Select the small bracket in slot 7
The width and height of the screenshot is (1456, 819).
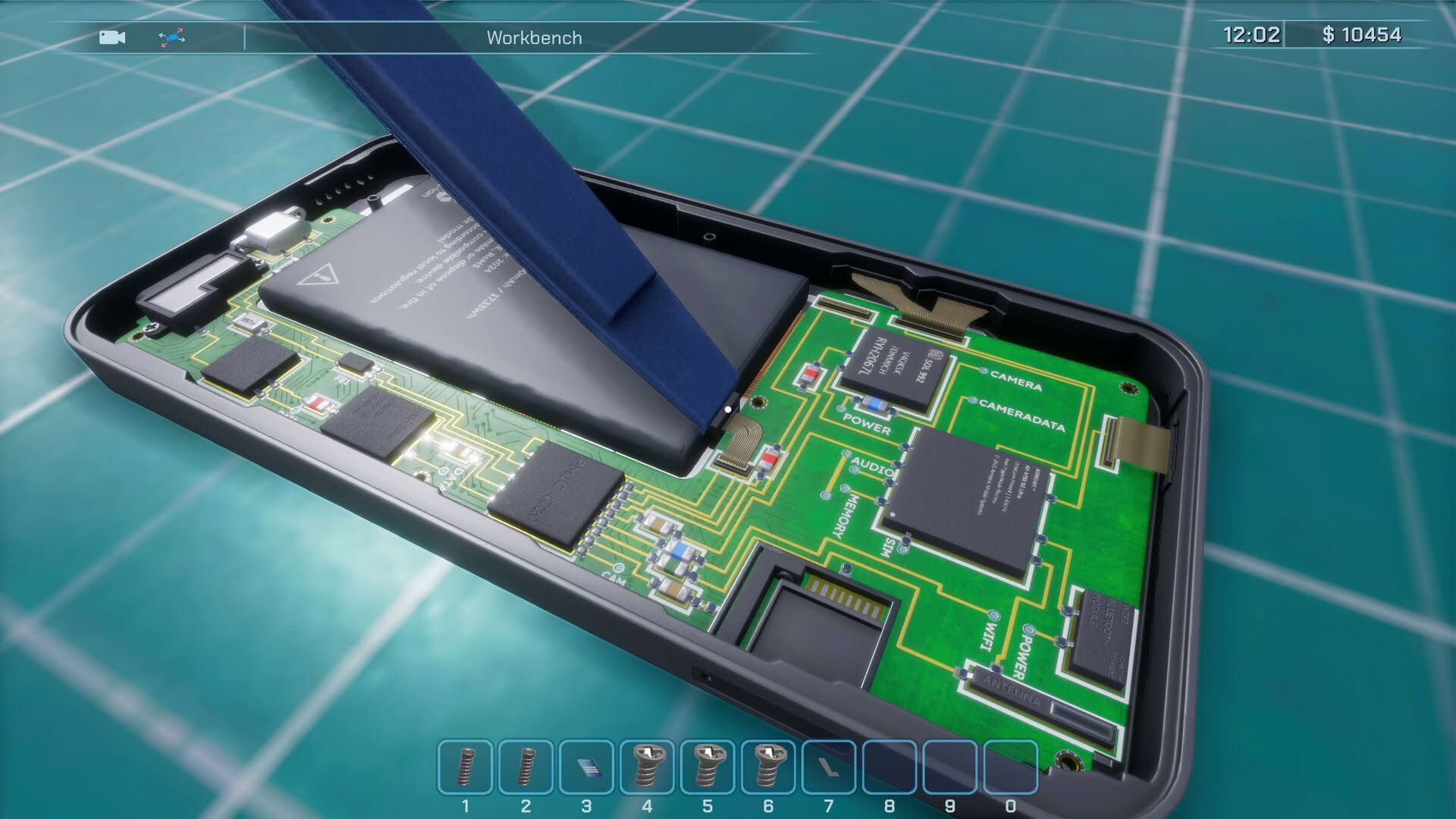[x=829, y=767]
